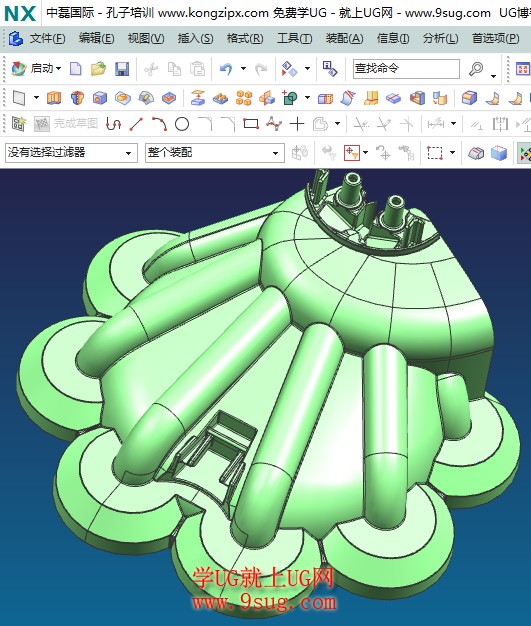The width and height of the screenshot is (531, 626).
Task: Open the 编辑(E) menu
Action: click(x=96, y=38)
